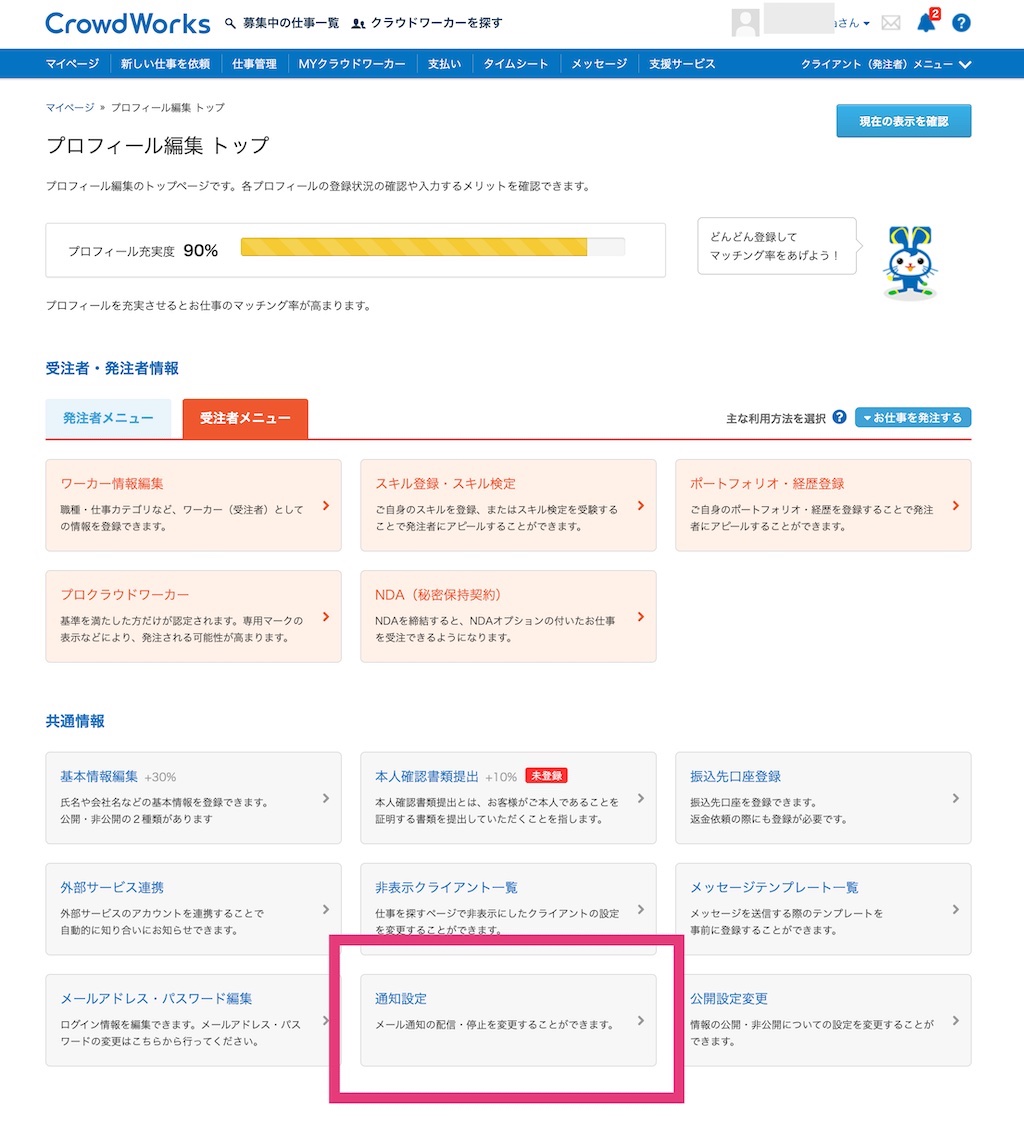Open messages with the envelope icon
The width and height of the screenshot is (1024, 1124).
point(890,22)
